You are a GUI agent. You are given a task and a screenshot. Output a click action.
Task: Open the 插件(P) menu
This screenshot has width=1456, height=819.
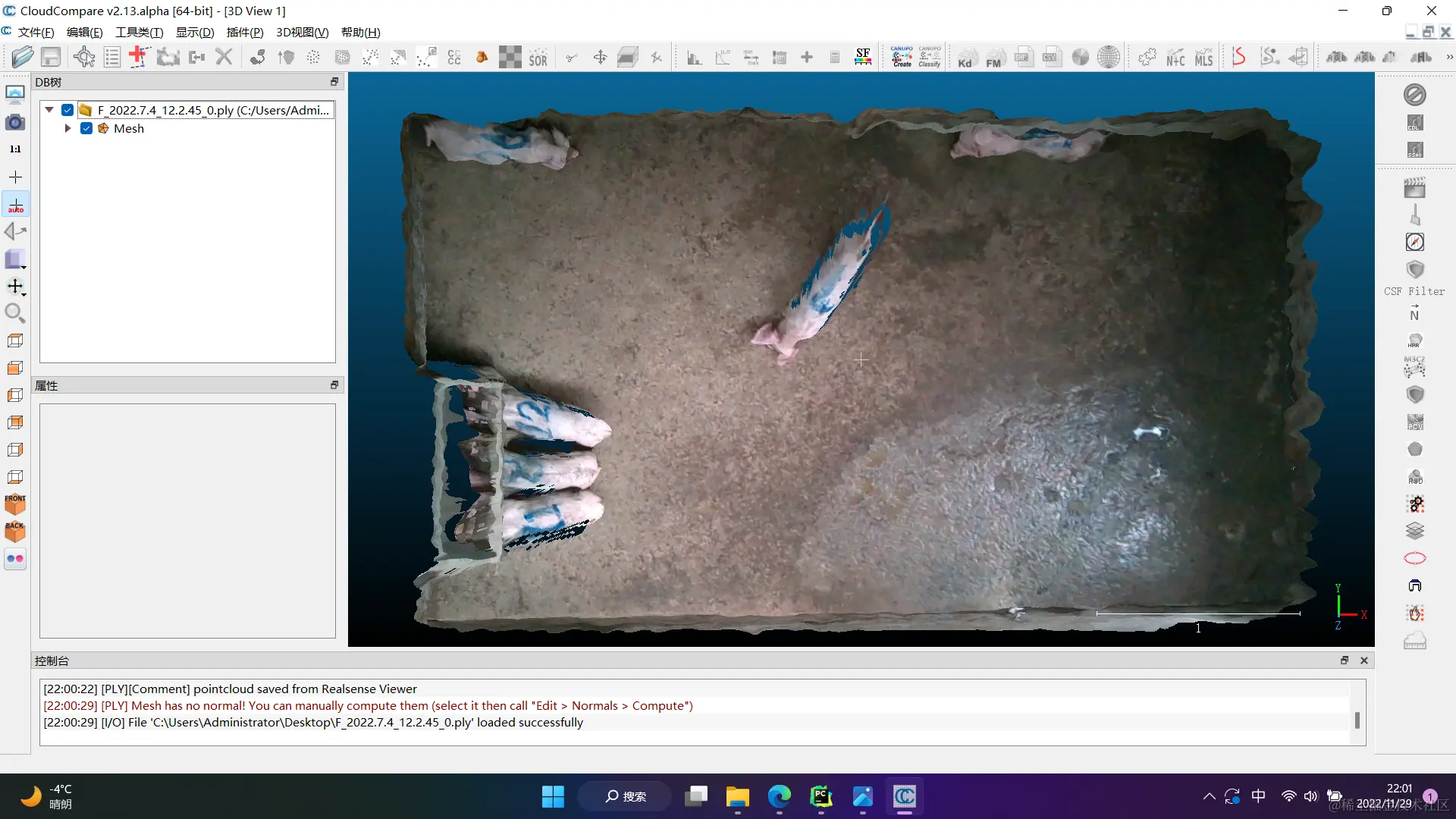coord(245,32)
